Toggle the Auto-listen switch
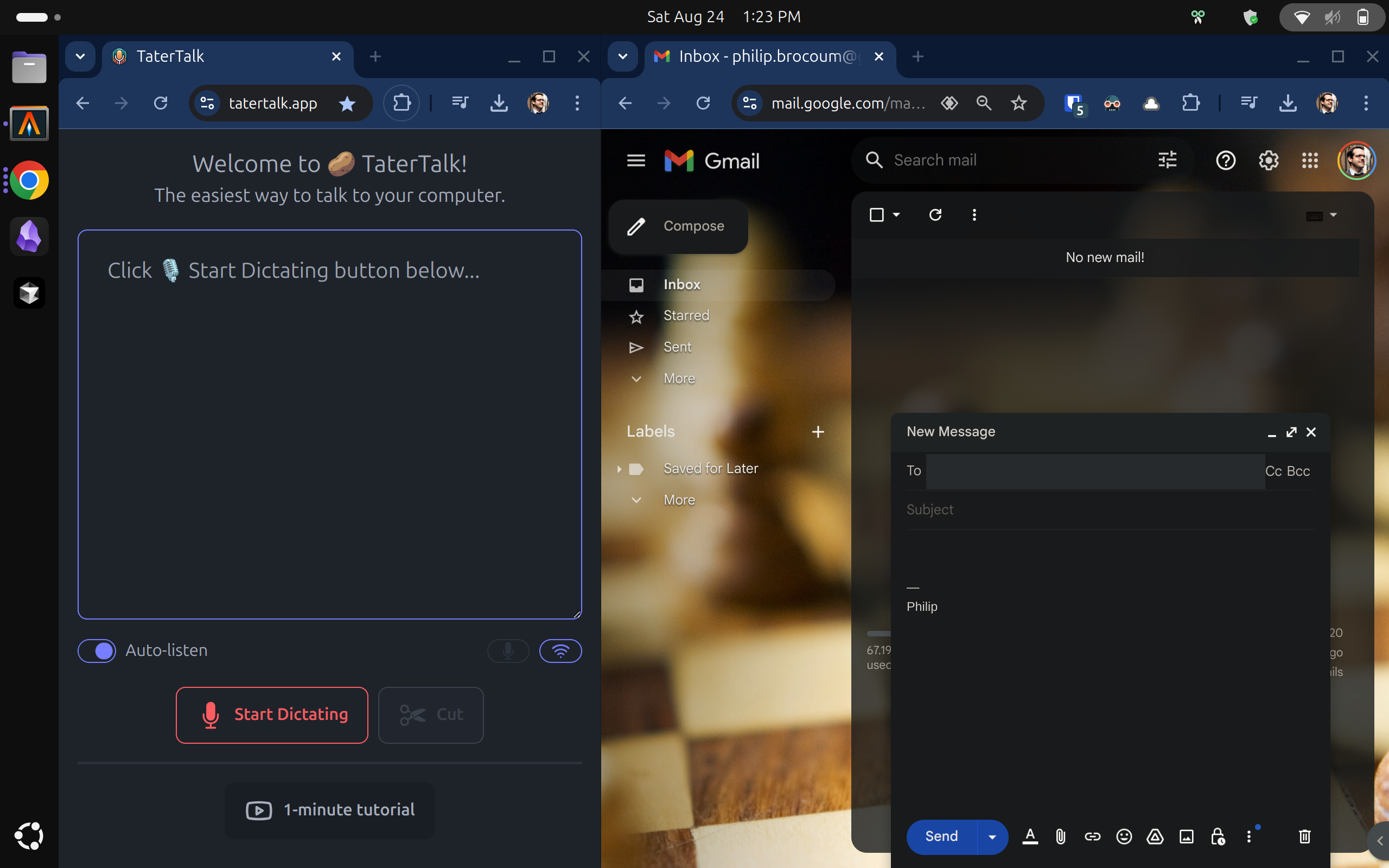 click(97, 650)
